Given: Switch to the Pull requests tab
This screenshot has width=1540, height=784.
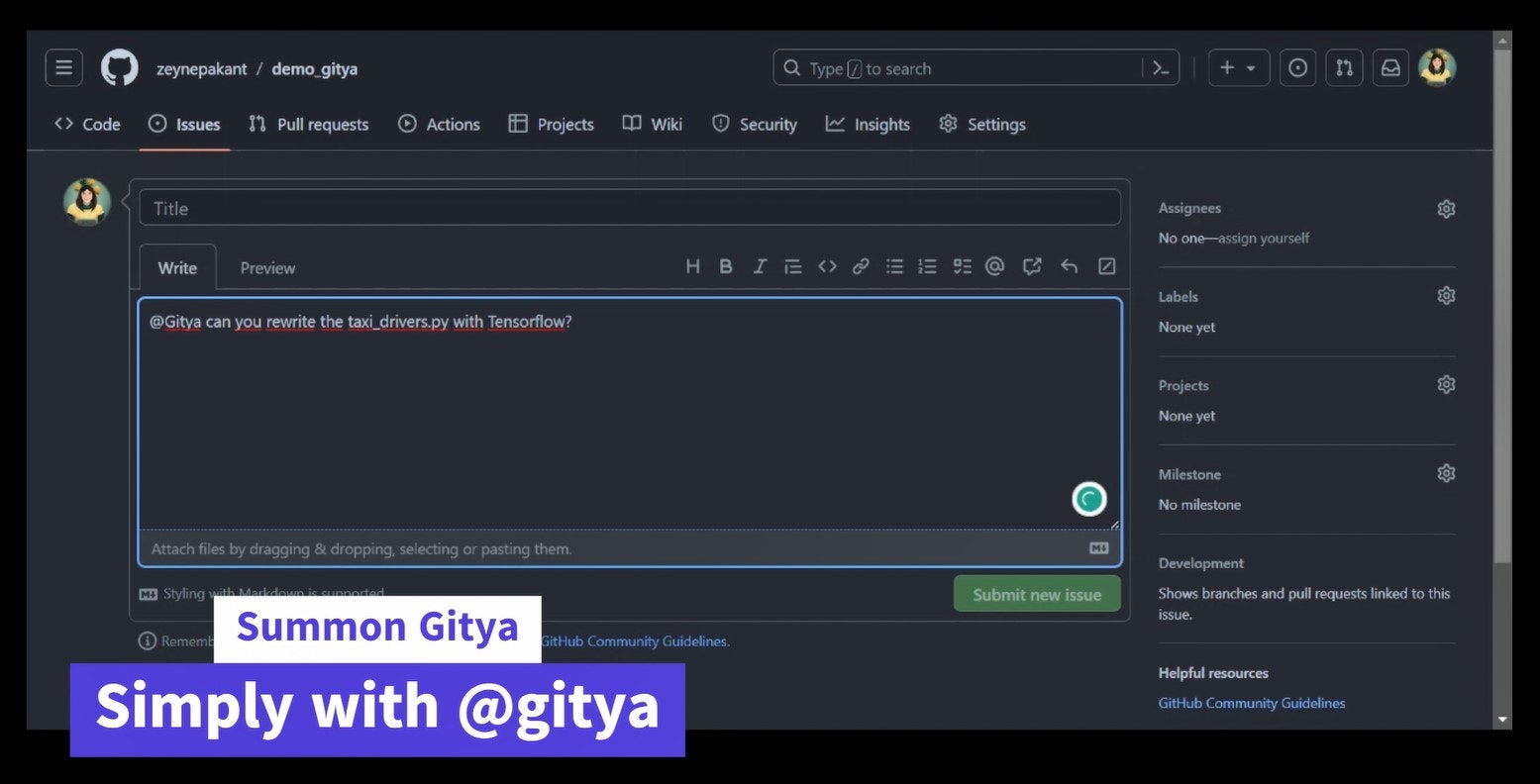Looking at the screenshot, I should 308,124.
